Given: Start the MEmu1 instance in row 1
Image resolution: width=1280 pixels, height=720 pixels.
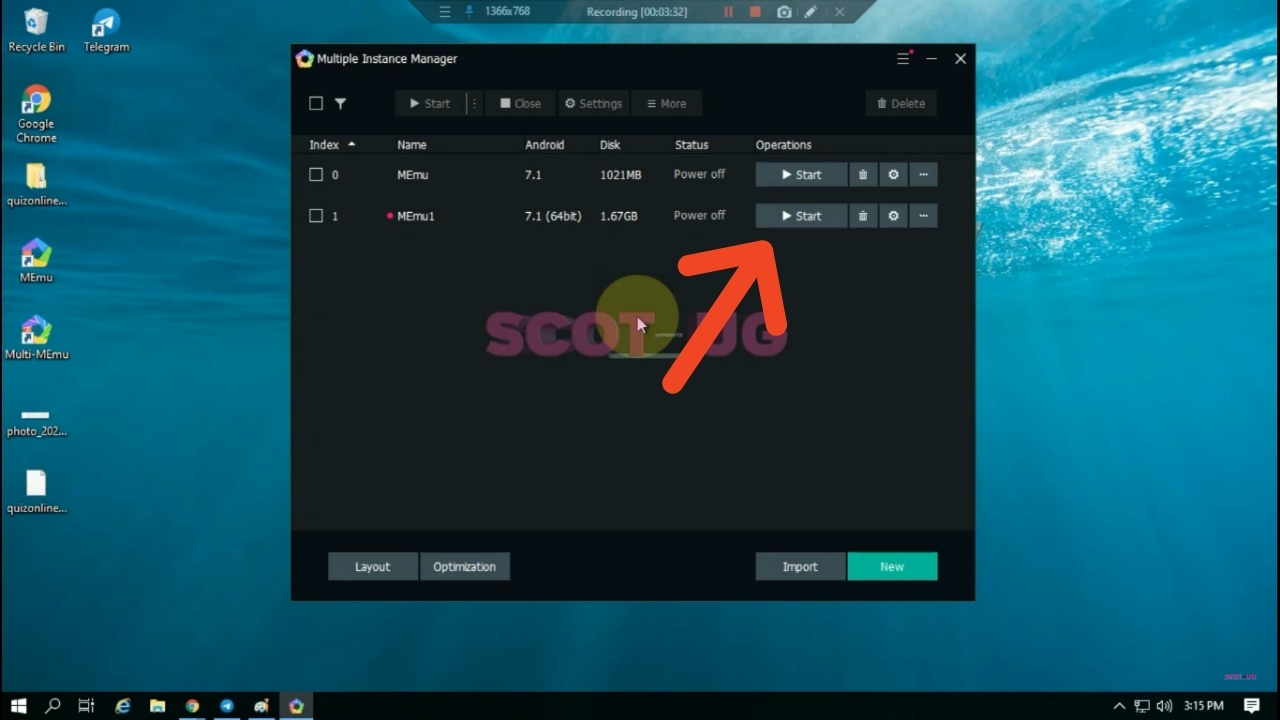Looking at the screenshot, I should [801, 216].
